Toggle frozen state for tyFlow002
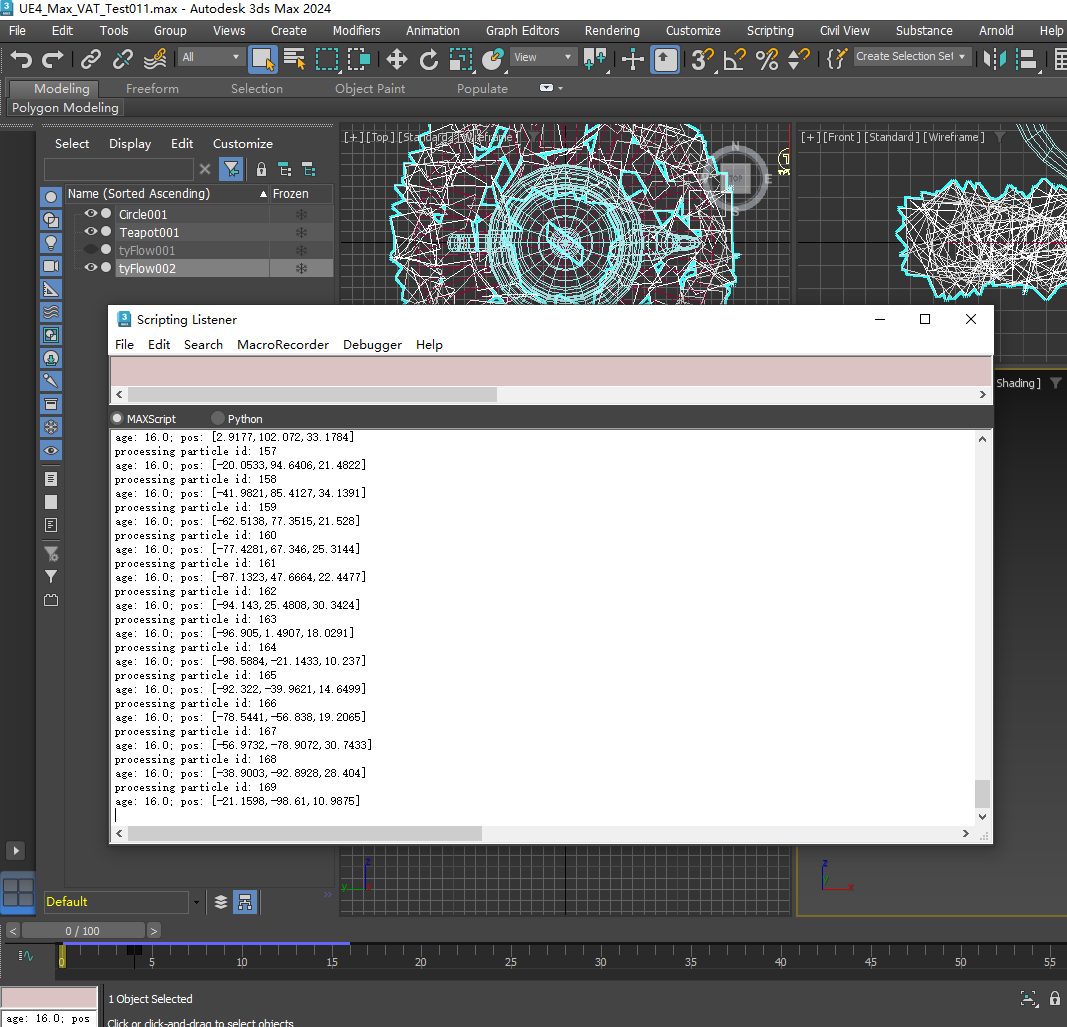This screenshot has height=1027, width=1067. [301, 269]
